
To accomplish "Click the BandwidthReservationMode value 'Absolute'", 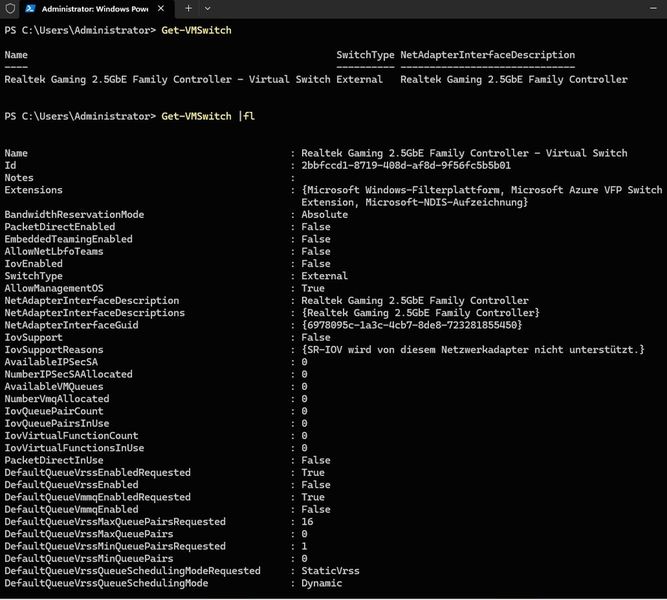I will coord(325,215).
